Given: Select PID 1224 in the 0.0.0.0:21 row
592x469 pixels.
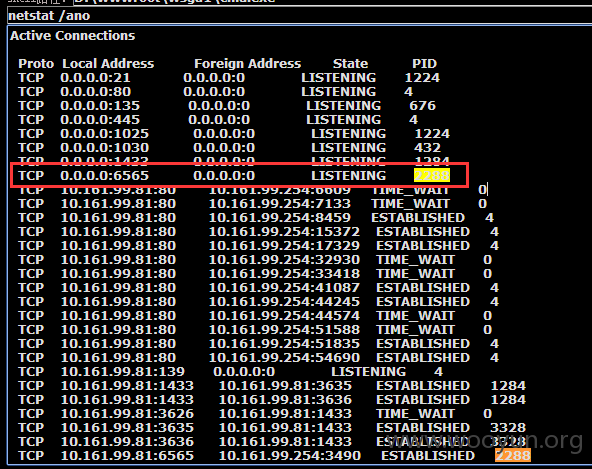Looking at the screenshot, I should point(422,77).
